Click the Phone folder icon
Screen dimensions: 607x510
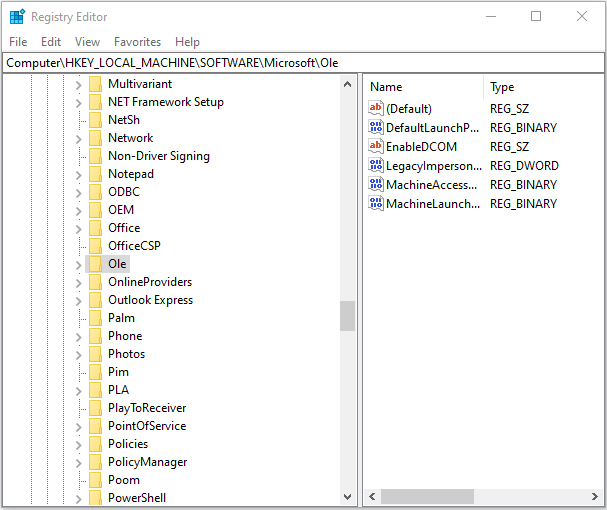[95, 336]
